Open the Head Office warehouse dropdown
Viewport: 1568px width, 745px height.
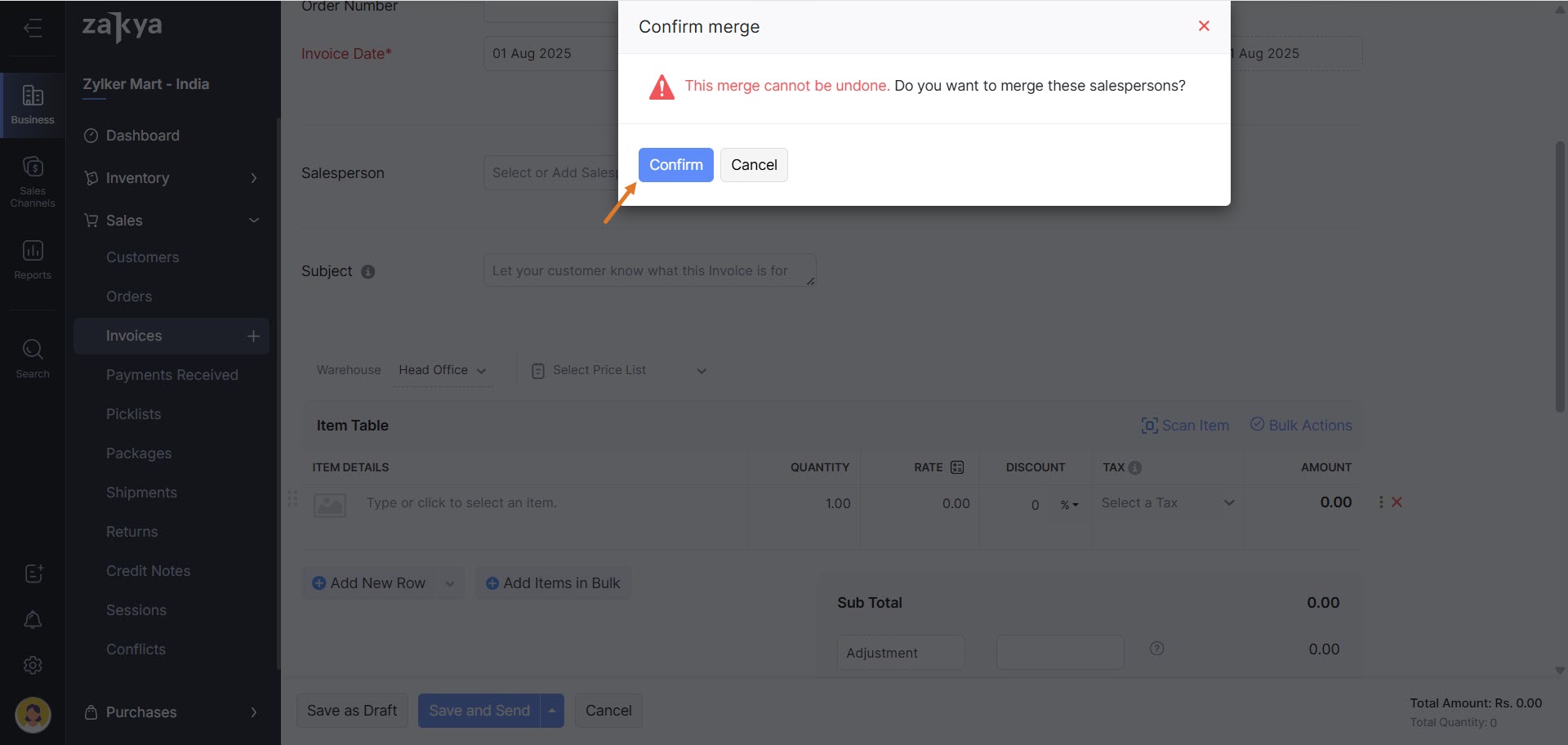pyautogui.click(x=442, y=370)
